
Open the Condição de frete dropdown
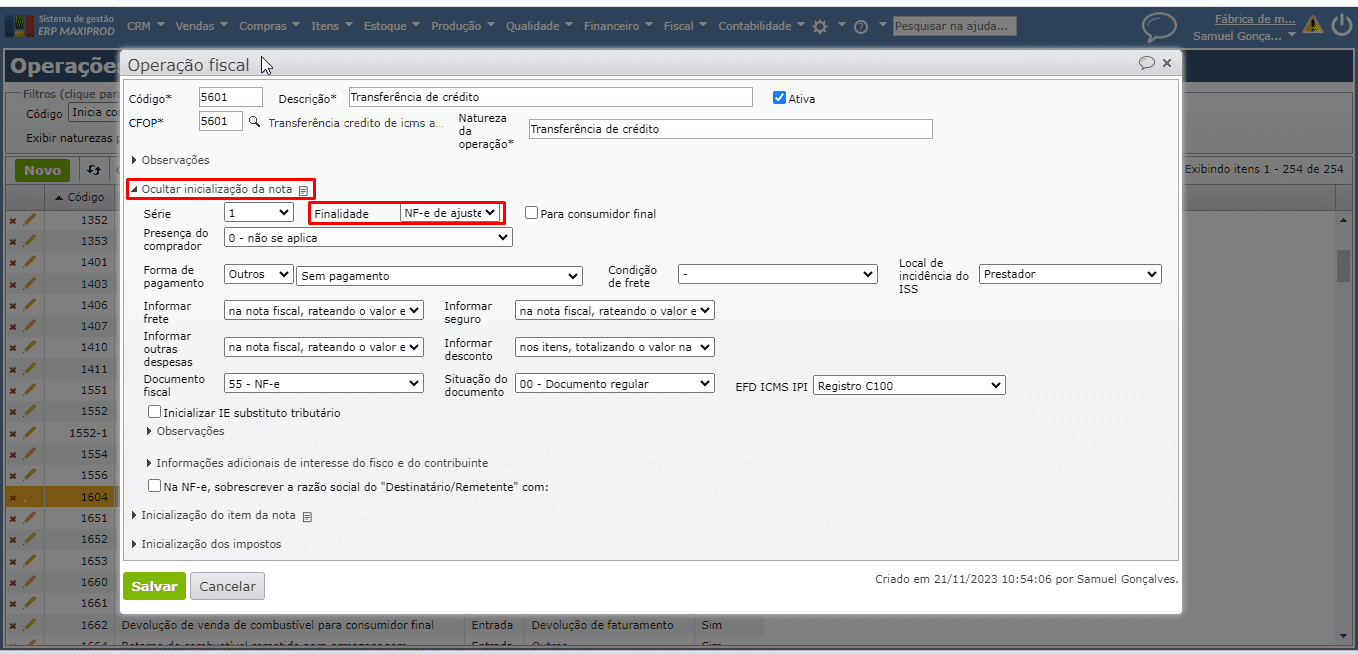point(778,274)
